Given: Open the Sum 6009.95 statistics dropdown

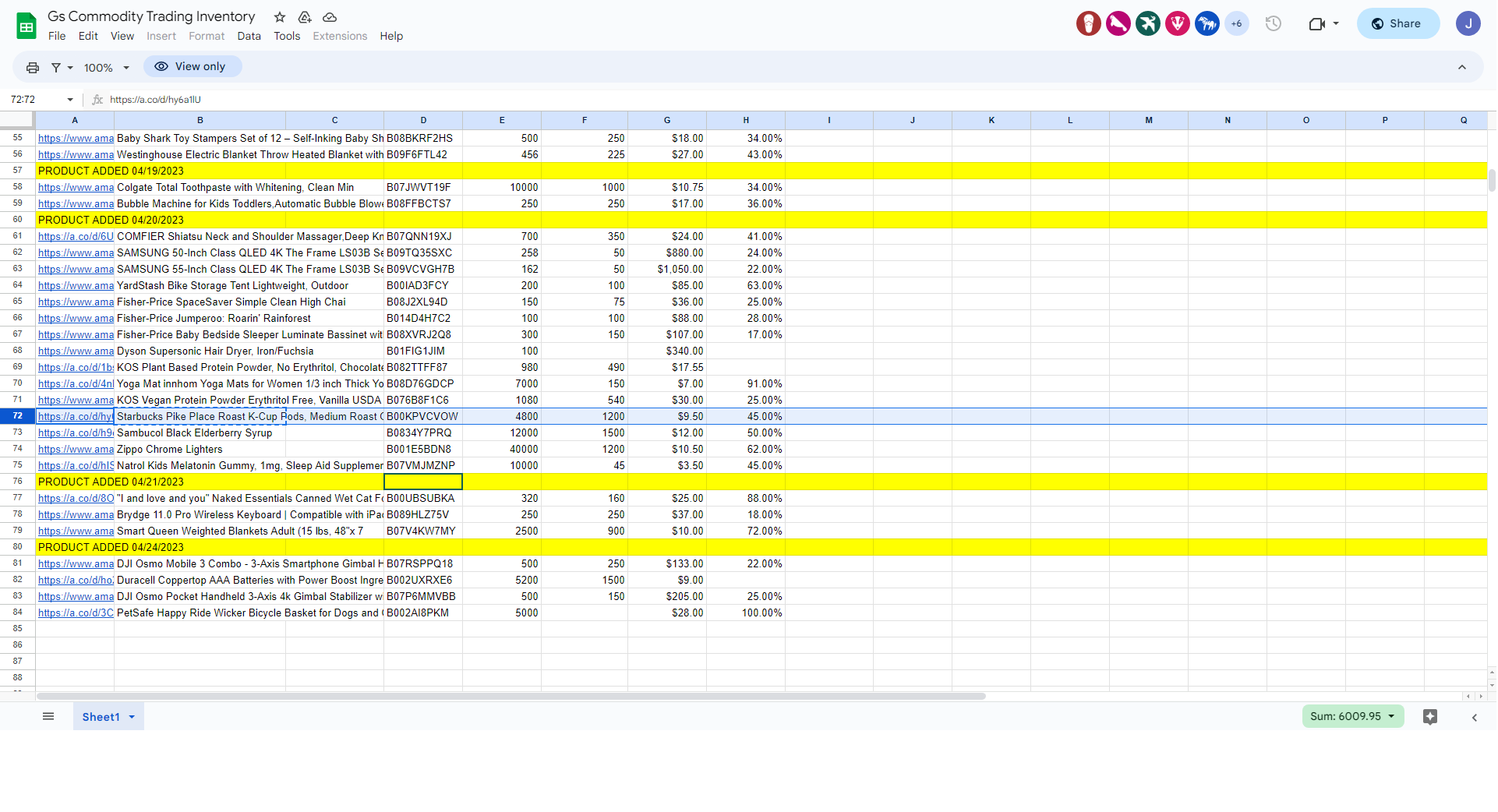Looking at the screenshot, I should point(1352,716).
